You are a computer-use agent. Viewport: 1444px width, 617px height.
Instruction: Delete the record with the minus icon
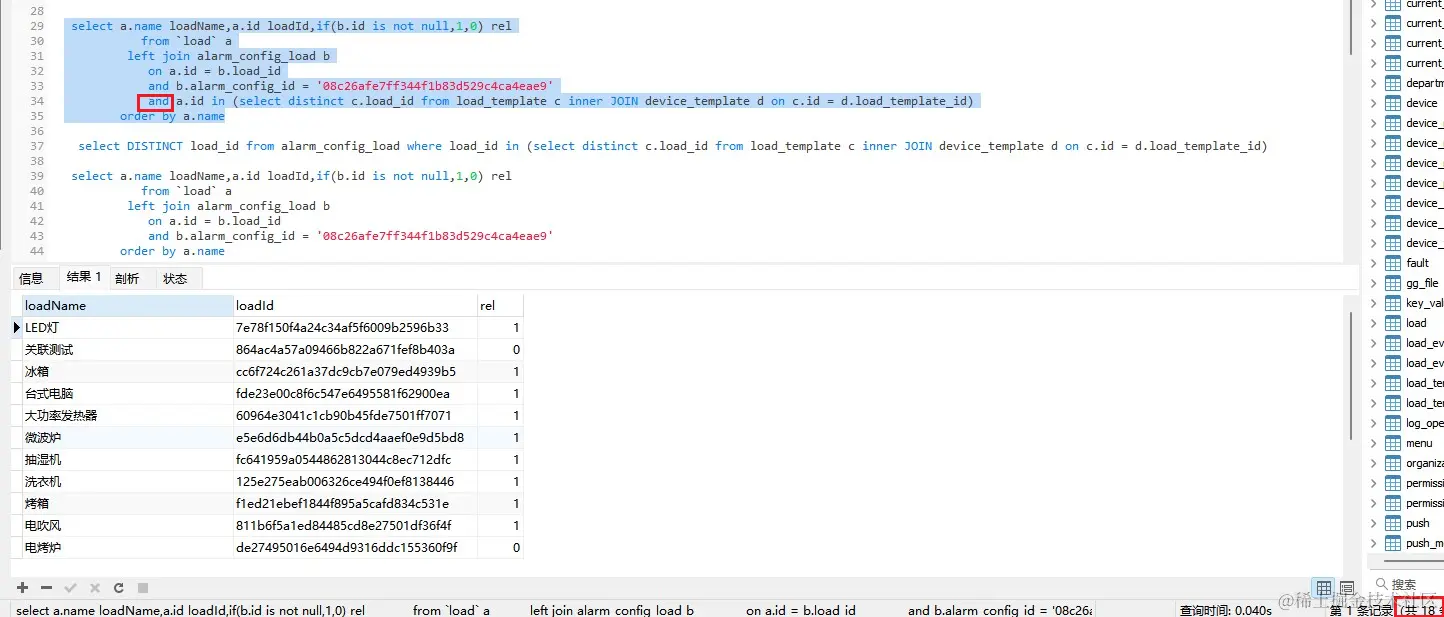(46, 588)
